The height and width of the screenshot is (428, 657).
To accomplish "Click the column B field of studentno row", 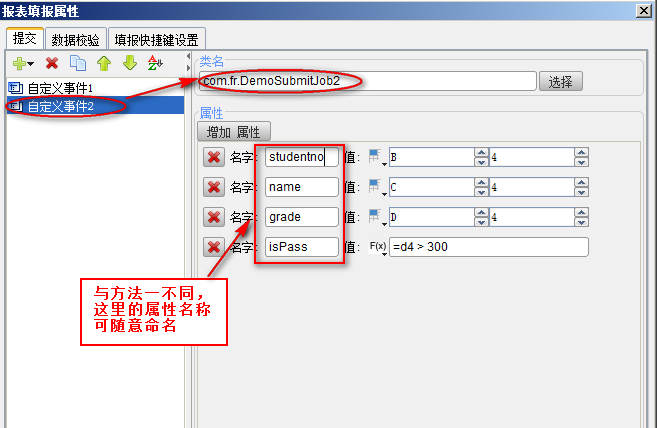I will (x=432, y=157).
